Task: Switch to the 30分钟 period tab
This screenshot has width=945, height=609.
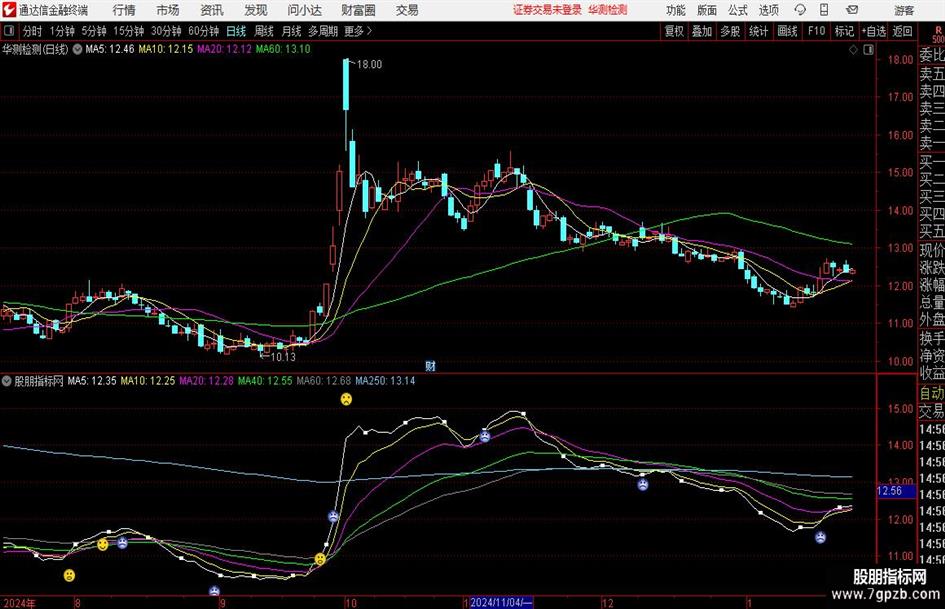Action: [166, 31]
